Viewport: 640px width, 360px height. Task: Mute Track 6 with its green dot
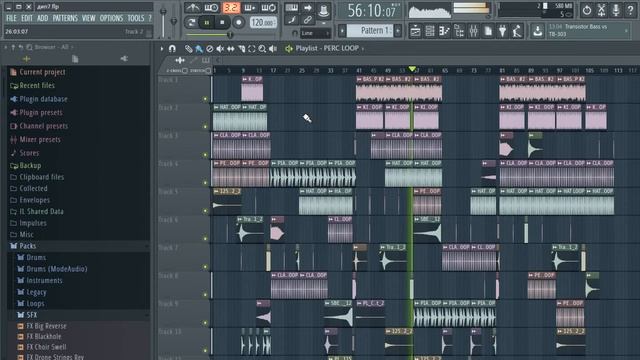tap(205, 238)
